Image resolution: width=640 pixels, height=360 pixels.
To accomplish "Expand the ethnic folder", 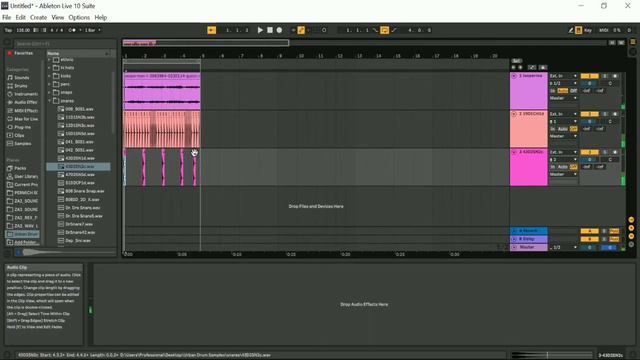I will point(49,60).
